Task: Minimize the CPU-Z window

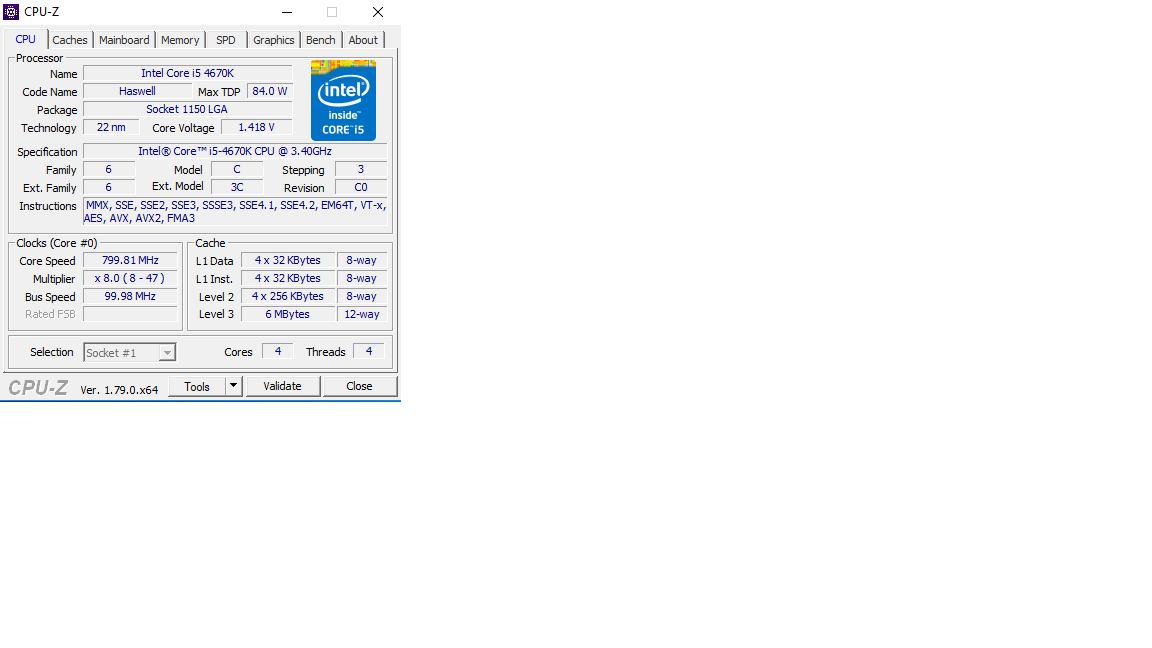Action: pyautogui.click(x=287, y=12)
